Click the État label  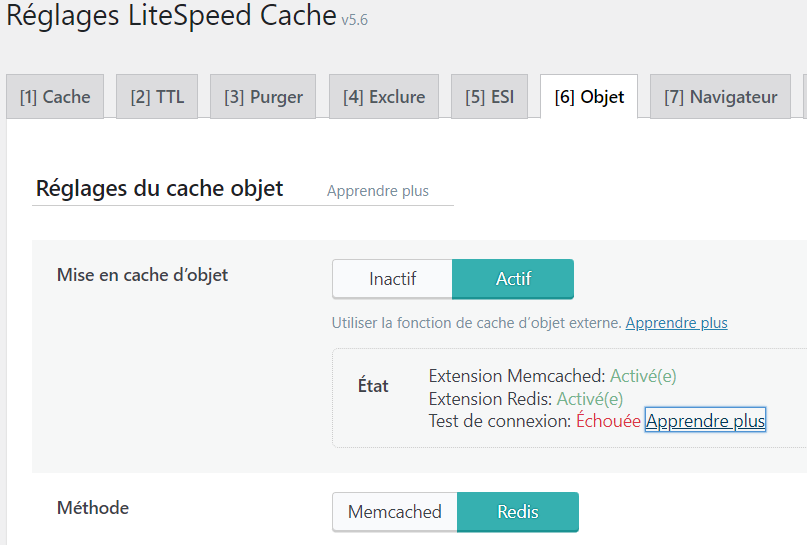tap(373, 385)
